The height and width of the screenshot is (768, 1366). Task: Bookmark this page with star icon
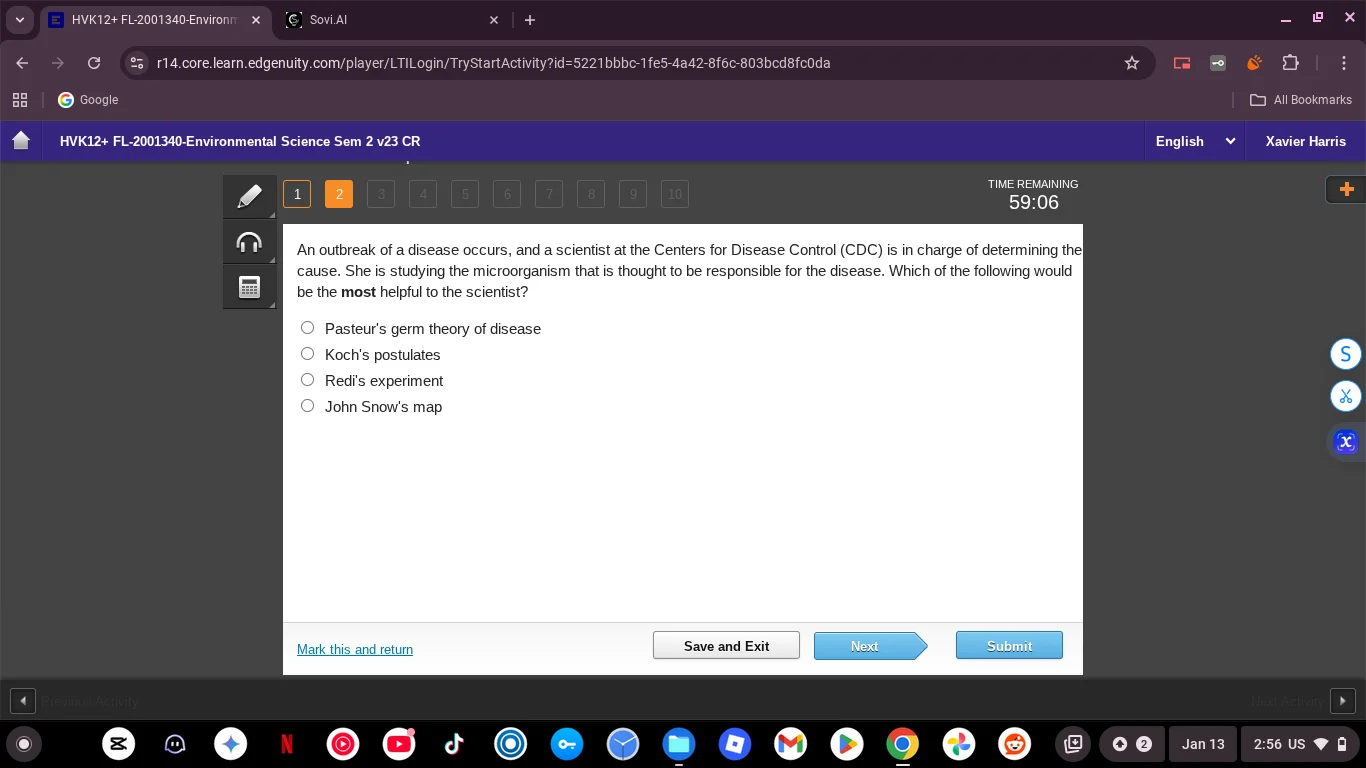coord(1132,63)
